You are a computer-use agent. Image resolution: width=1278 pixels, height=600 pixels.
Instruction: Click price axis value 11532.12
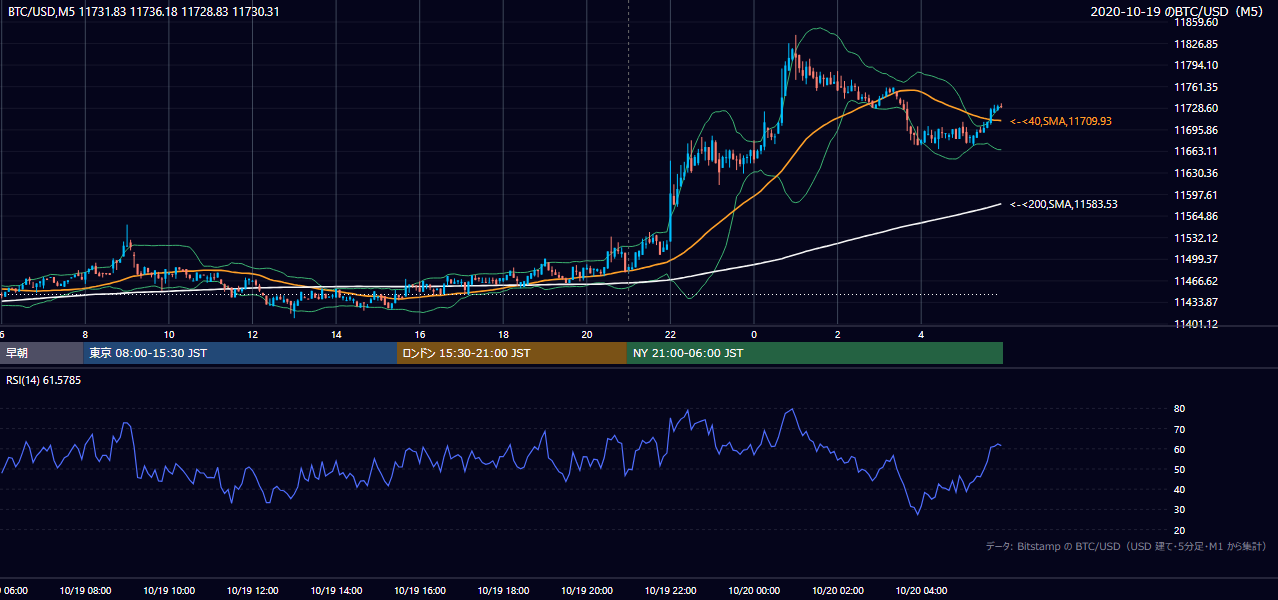coord(1196,238)
